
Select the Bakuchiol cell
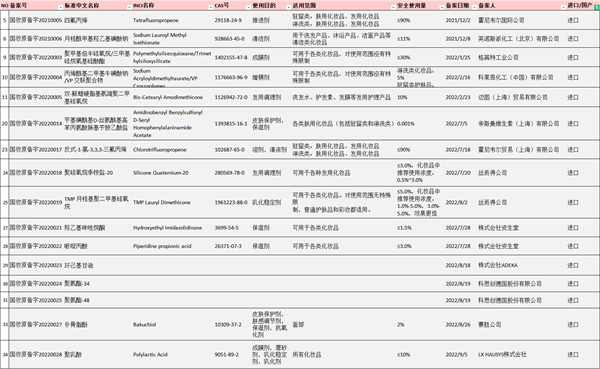pyautogui.click(x=172, y=325)
